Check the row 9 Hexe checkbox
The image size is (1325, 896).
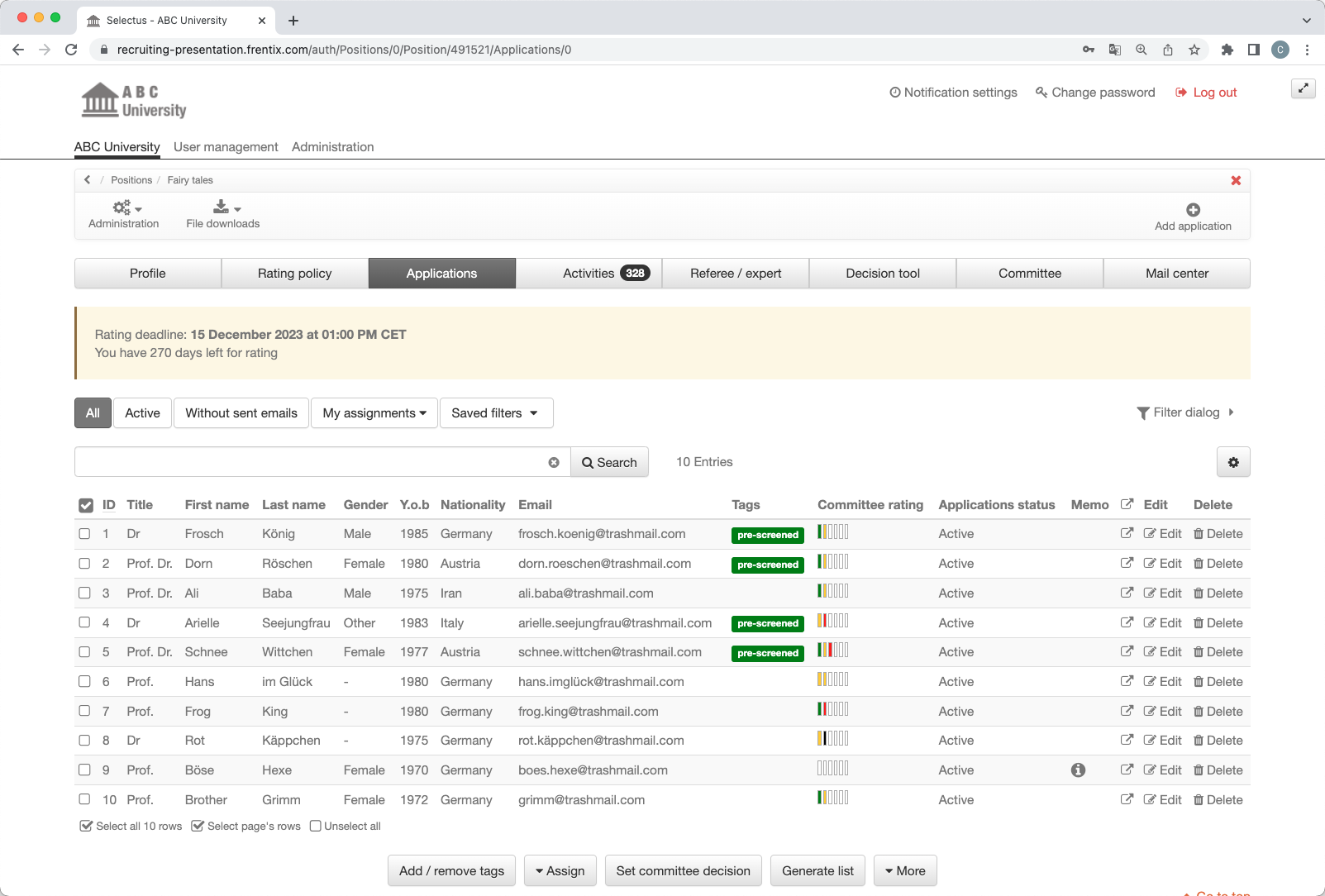(x=84, y=770)
